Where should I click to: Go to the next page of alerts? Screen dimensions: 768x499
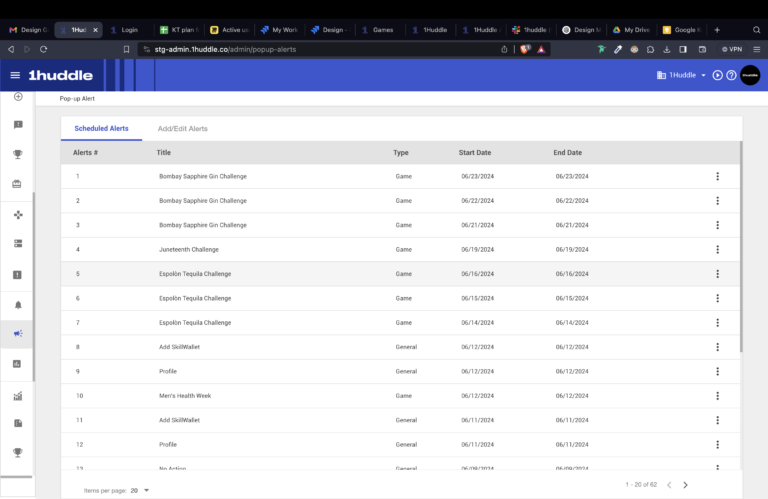tap(685, 485)
